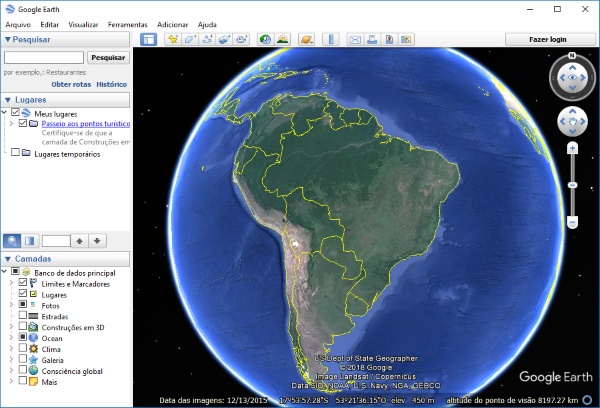The image size is (600, 408).
Task: Expand the Passeio aos pontos turísticos folder
Action: tap(11, 123)
